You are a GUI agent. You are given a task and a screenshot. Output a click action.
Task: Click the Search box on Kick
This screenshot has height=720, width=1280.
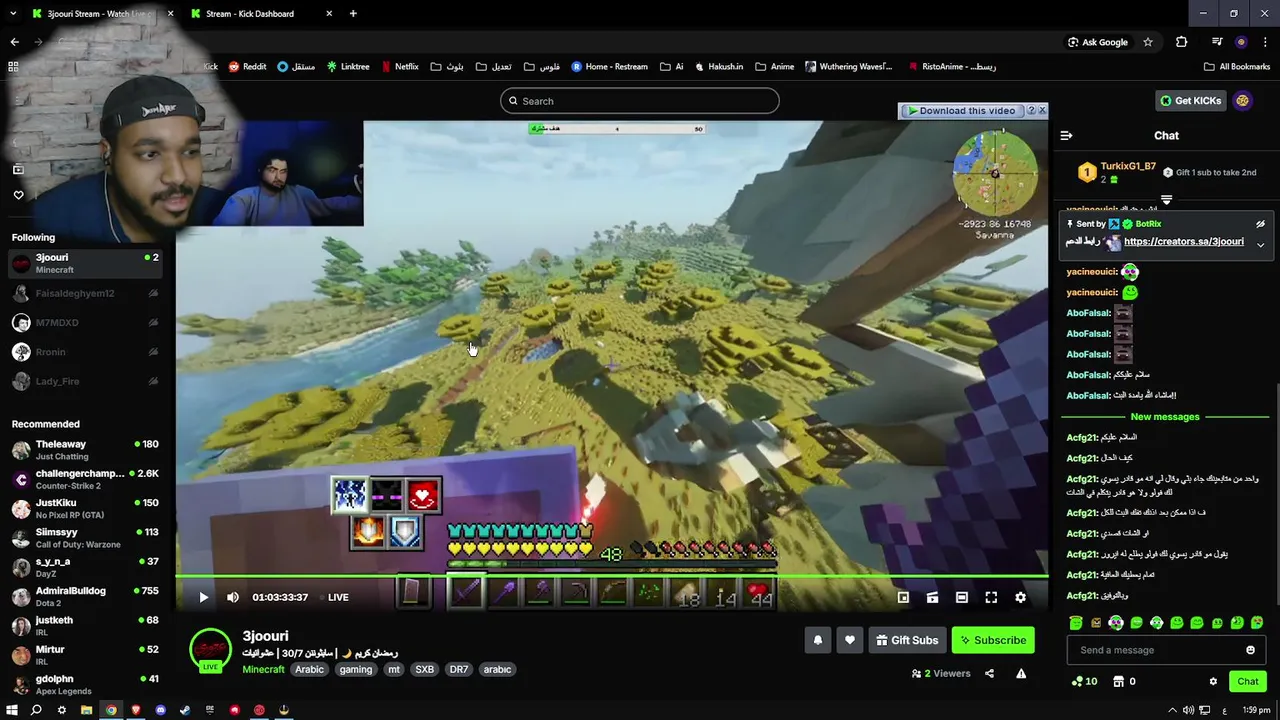[x=640, y=101]
